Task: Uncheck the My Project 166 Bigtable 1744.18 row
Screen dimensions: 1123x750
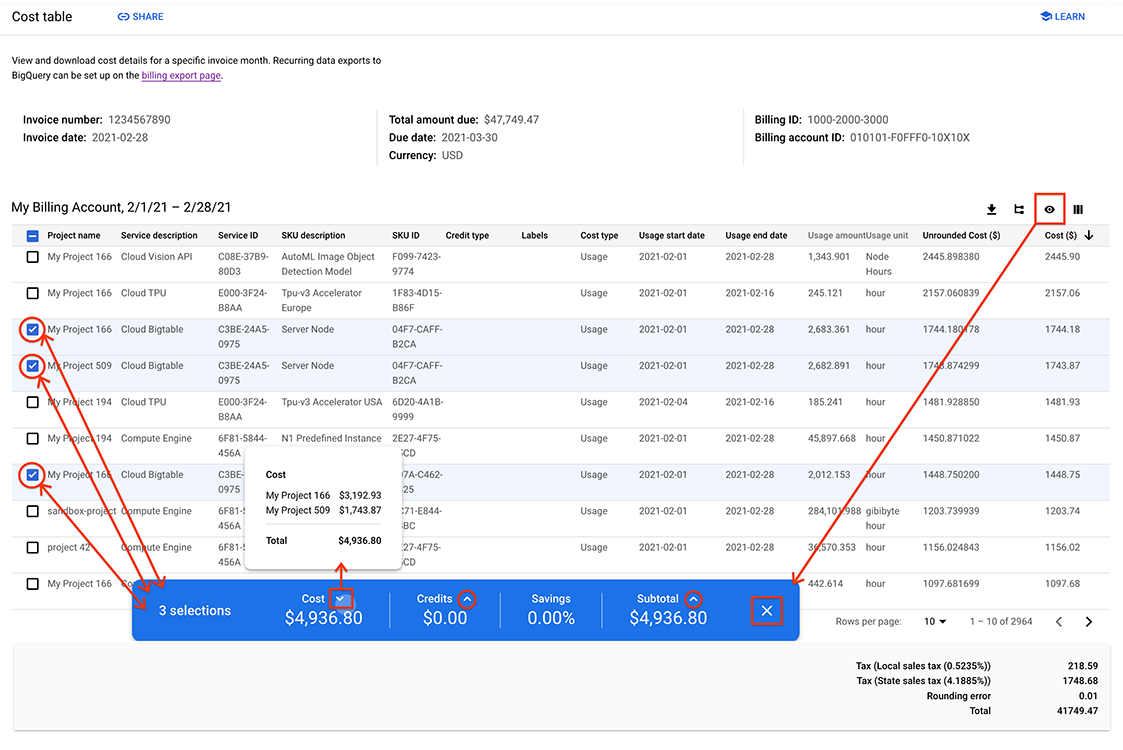Action: [x=32, y=330]
